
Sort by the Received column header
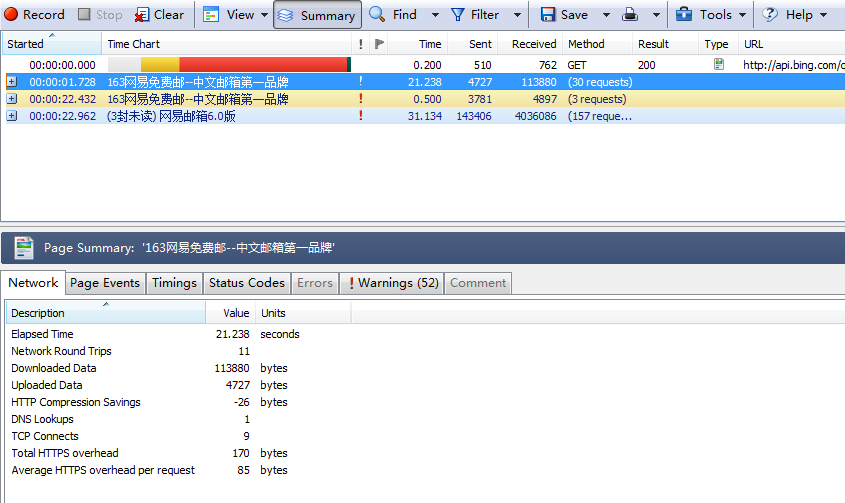click(x=534, y=44)
